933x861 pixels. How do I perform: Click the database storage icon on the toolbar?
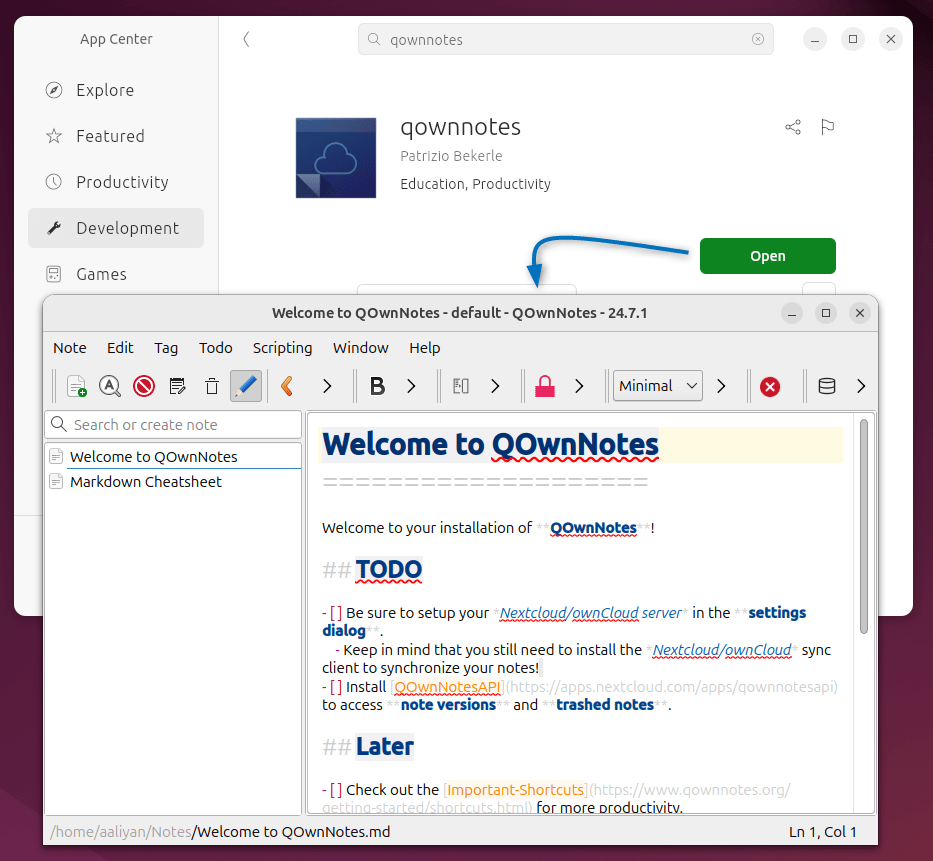(827, 385)
